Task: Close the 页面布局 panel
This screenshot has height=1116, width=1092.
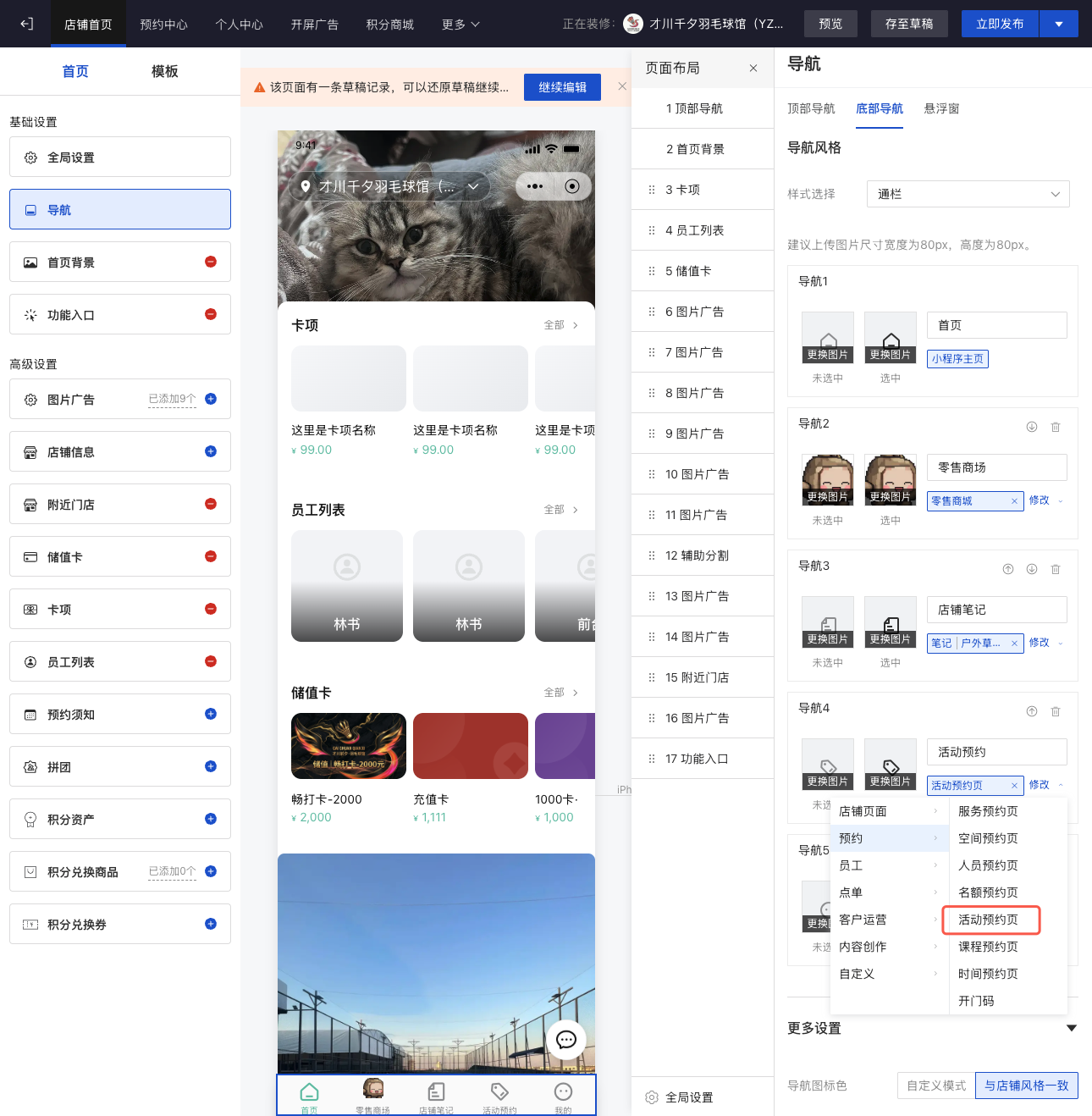Action: coord(753,68)
